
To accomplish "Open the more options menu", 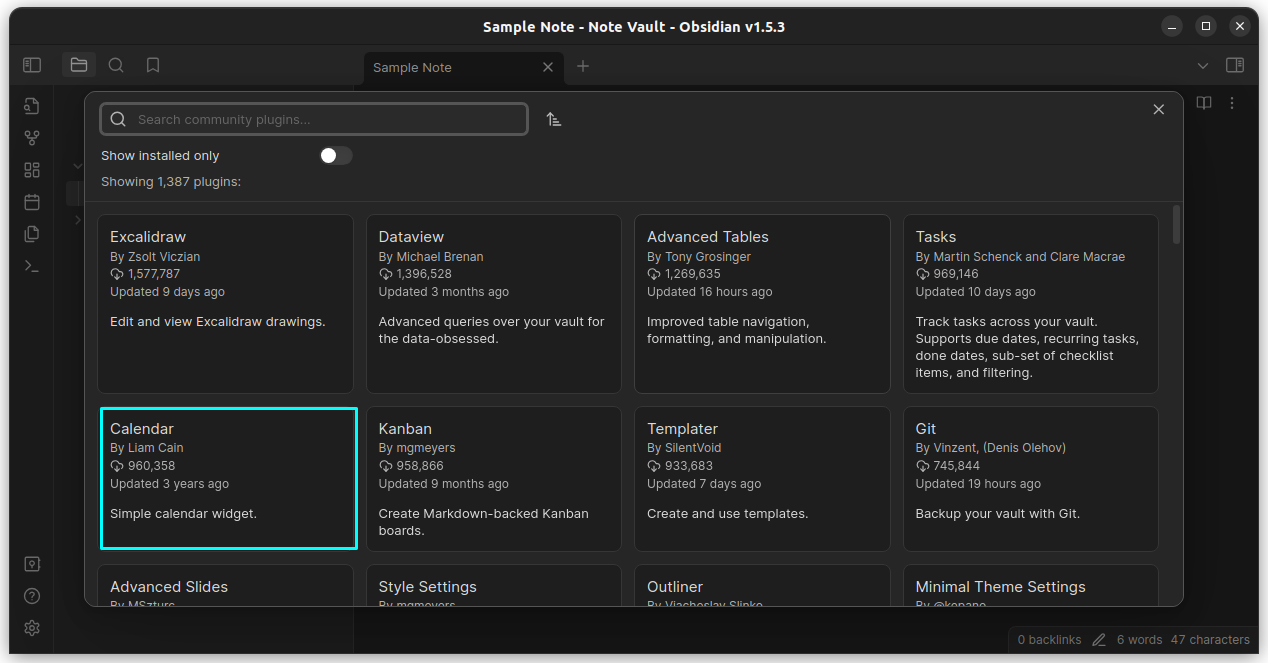I will click(1232, 103).
